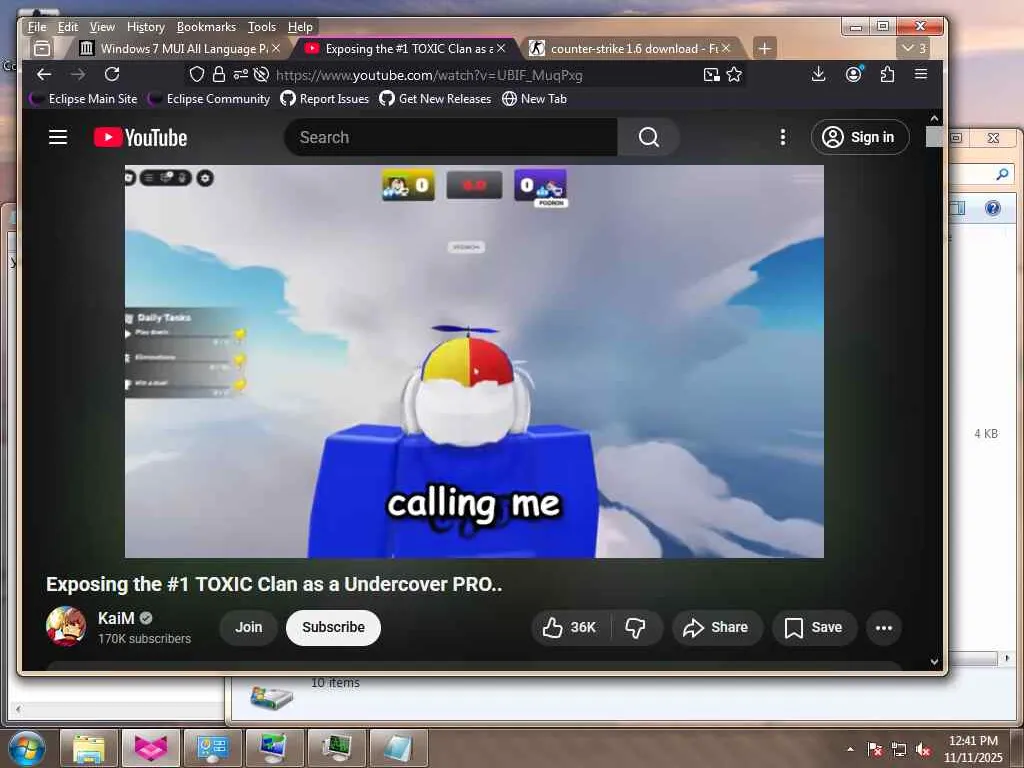This screenshot has width=1024, height=768.
Task: Open the View menu
Action: tap(102, 27)
